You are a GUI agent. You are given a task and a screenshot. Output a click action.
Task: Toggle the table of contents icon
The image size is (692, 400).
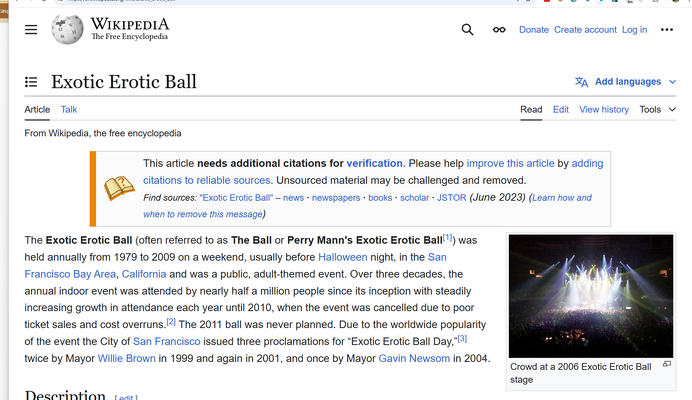pos(31,82)
